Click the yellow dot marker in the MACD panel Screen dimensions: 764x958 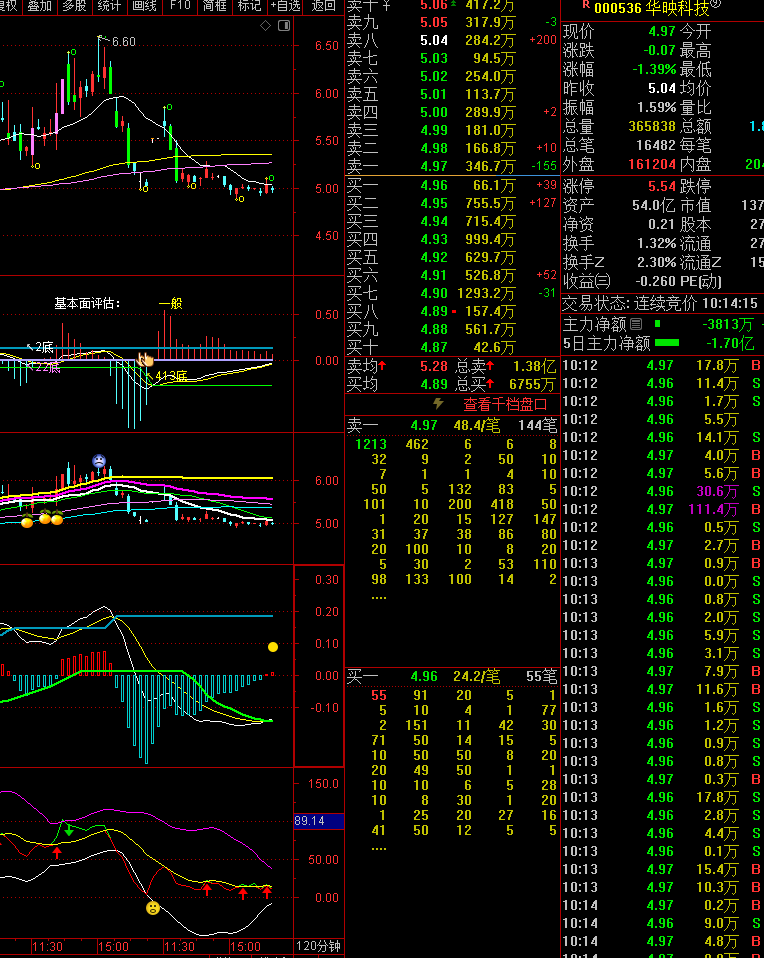point(272,647)
